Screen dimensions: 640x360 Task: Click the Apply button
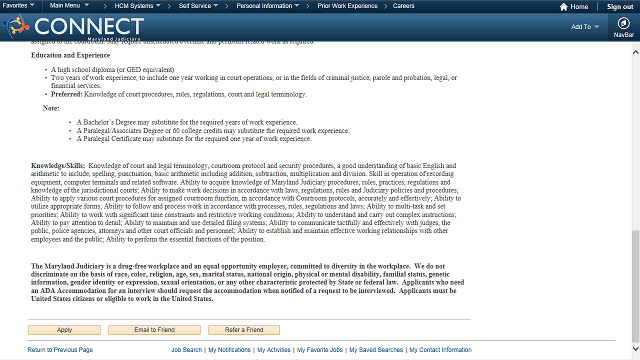(64, 330)
